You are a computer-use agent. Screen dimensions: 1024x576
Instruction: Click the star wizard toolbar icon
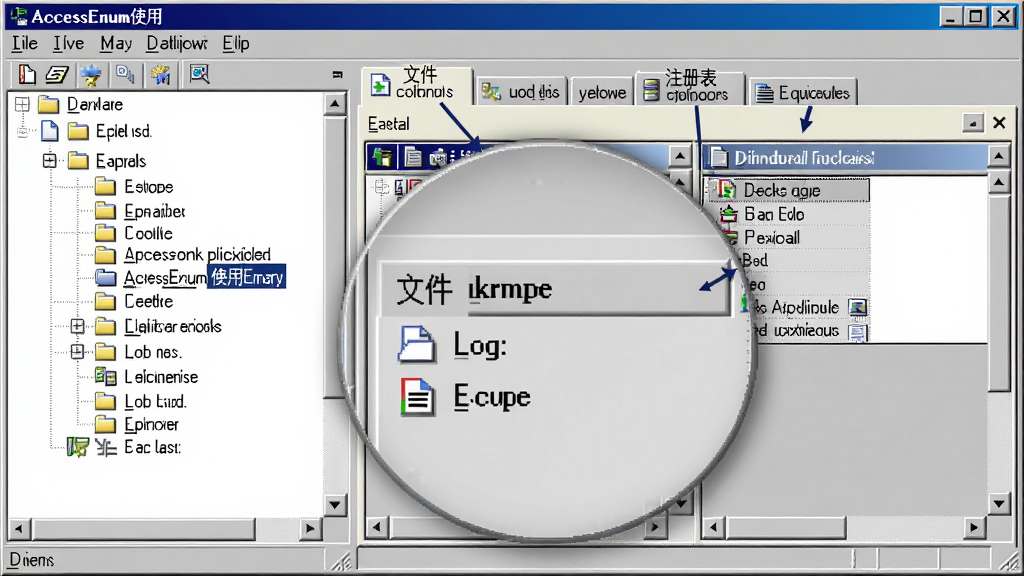pos(91,74)
